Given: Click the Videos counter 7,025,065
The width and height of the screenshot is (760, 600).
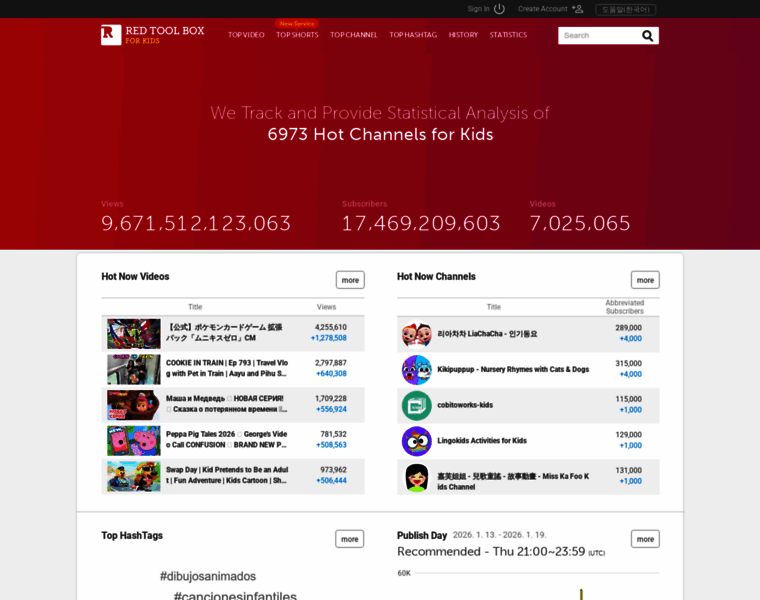Looking at the screenshot, I should tap(580, 223).
